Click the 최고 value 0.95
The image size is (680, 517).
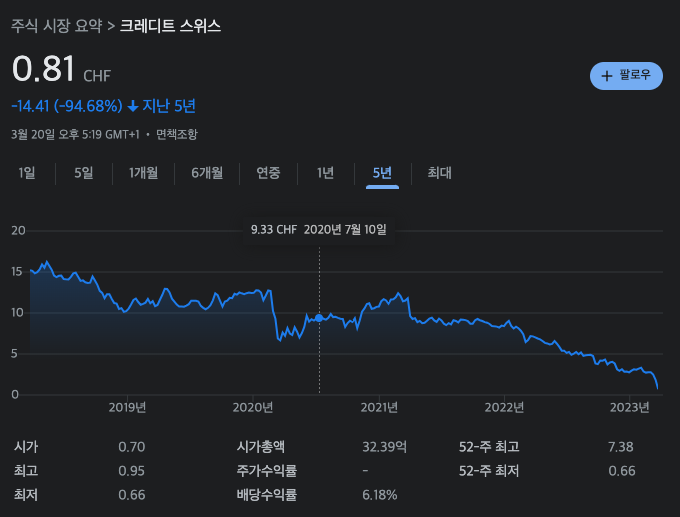[132, 471]
